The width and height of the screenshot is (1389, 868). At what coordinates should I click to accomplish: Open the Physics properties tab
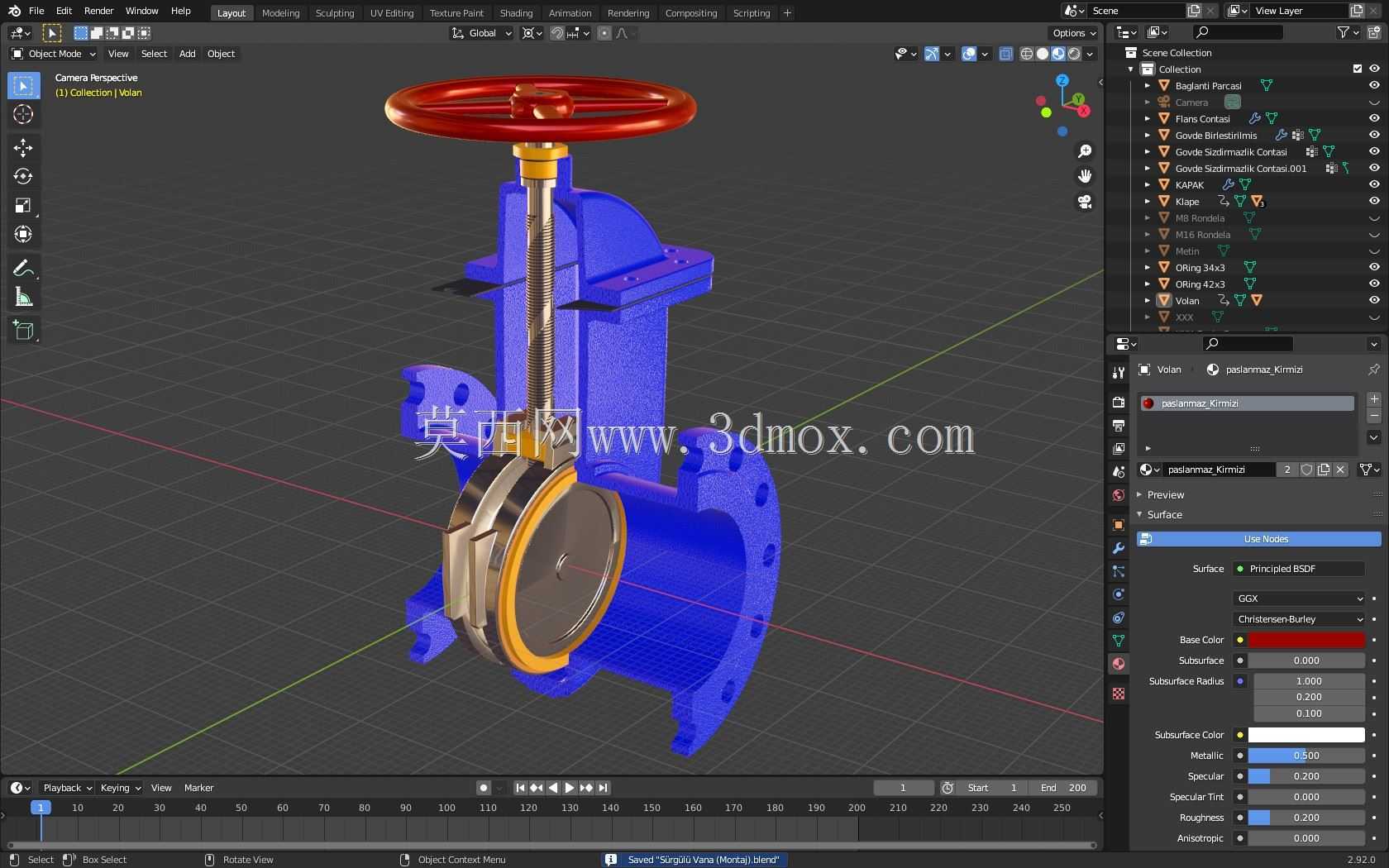(x=1119, y=594)
